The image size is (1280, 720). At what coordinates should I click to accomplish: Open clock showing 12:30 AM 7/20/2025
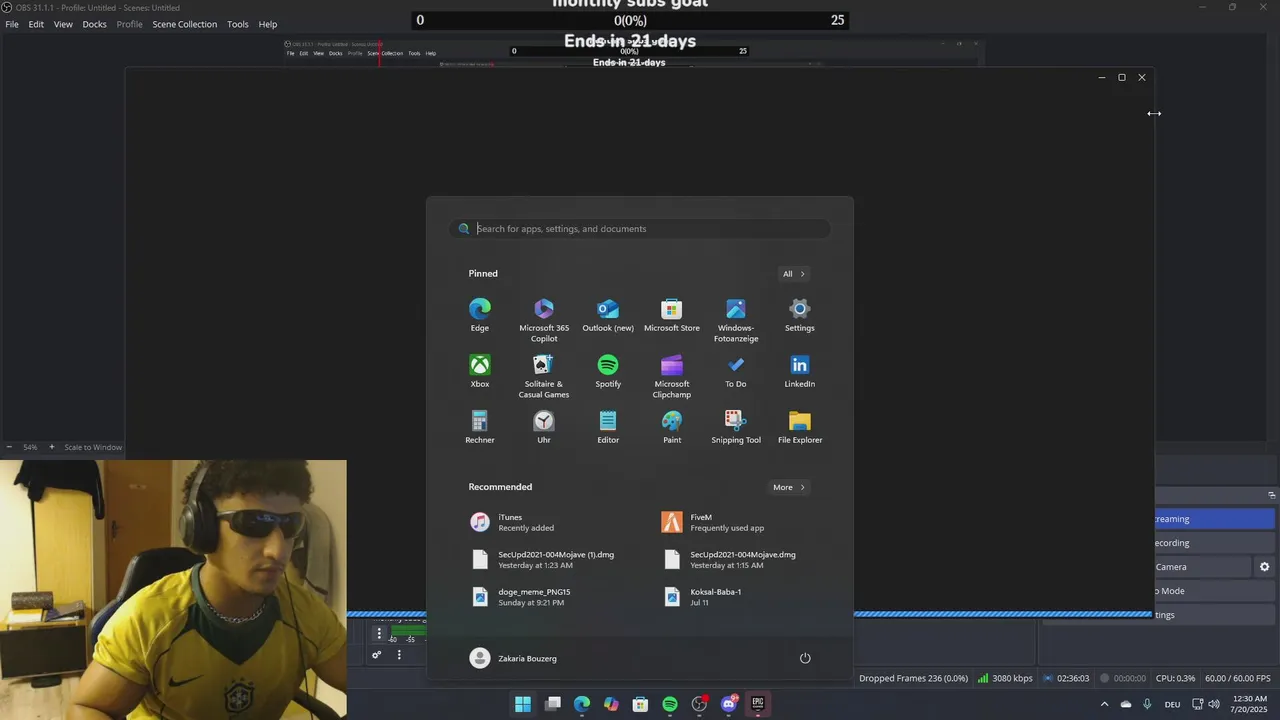point(1250,704)
